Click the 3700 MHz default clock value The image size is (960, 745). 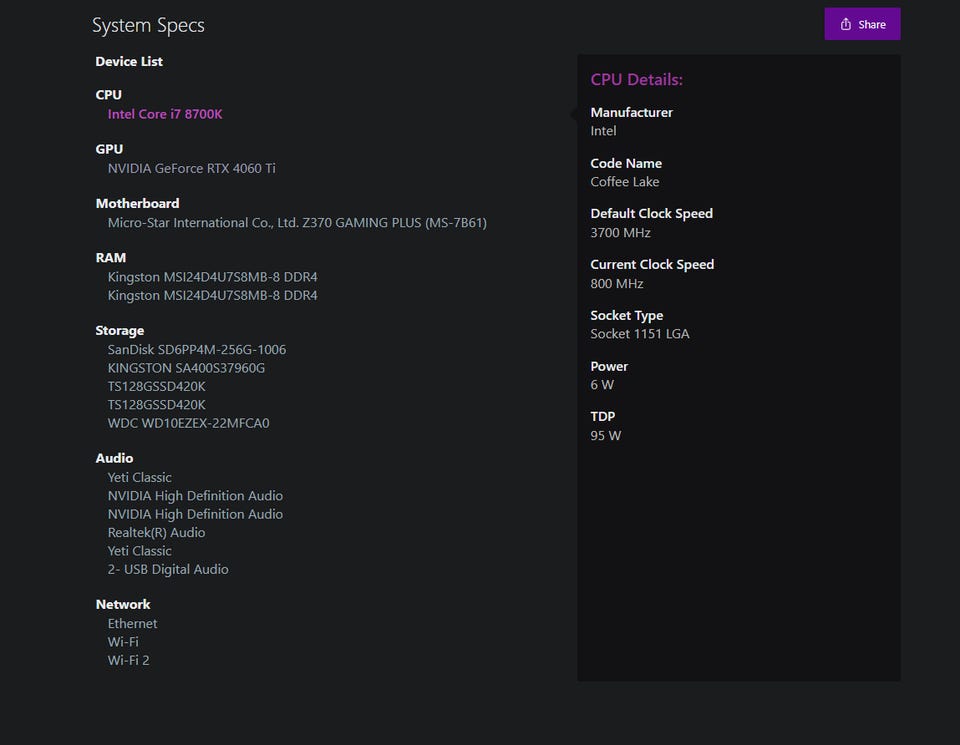tap(620, 233)
